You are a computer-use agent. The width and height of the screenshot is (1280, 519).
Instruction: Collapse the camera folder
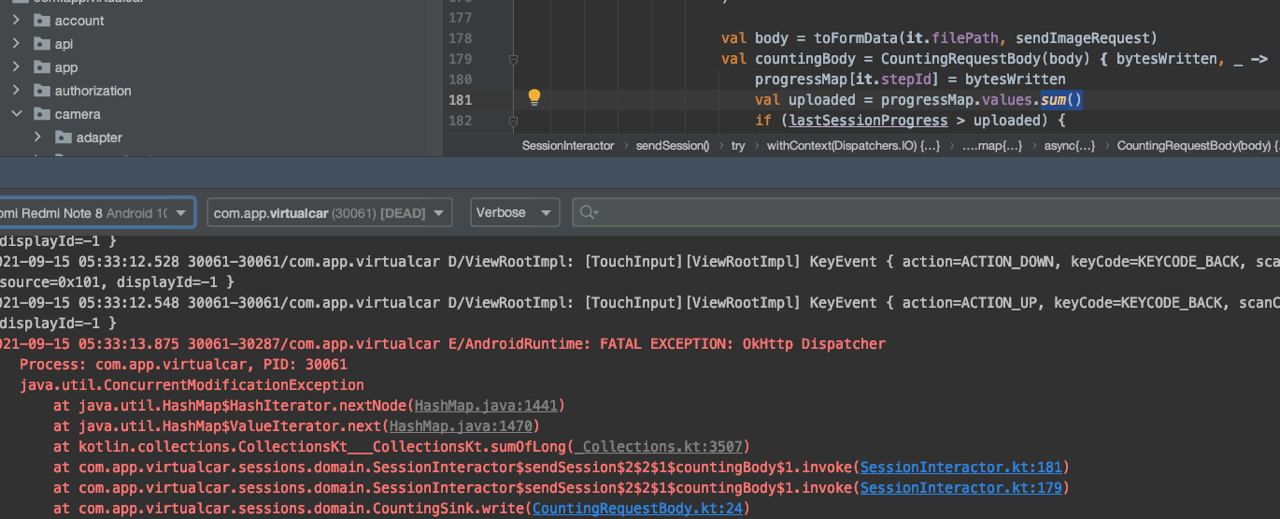[x=16, y=114]
